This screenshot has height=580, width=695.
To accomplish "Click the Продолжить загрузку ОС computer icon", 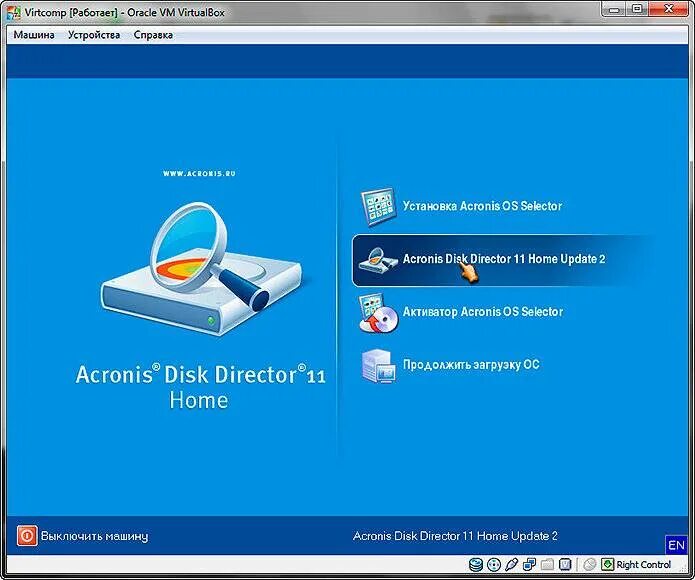I will point(378,366).
